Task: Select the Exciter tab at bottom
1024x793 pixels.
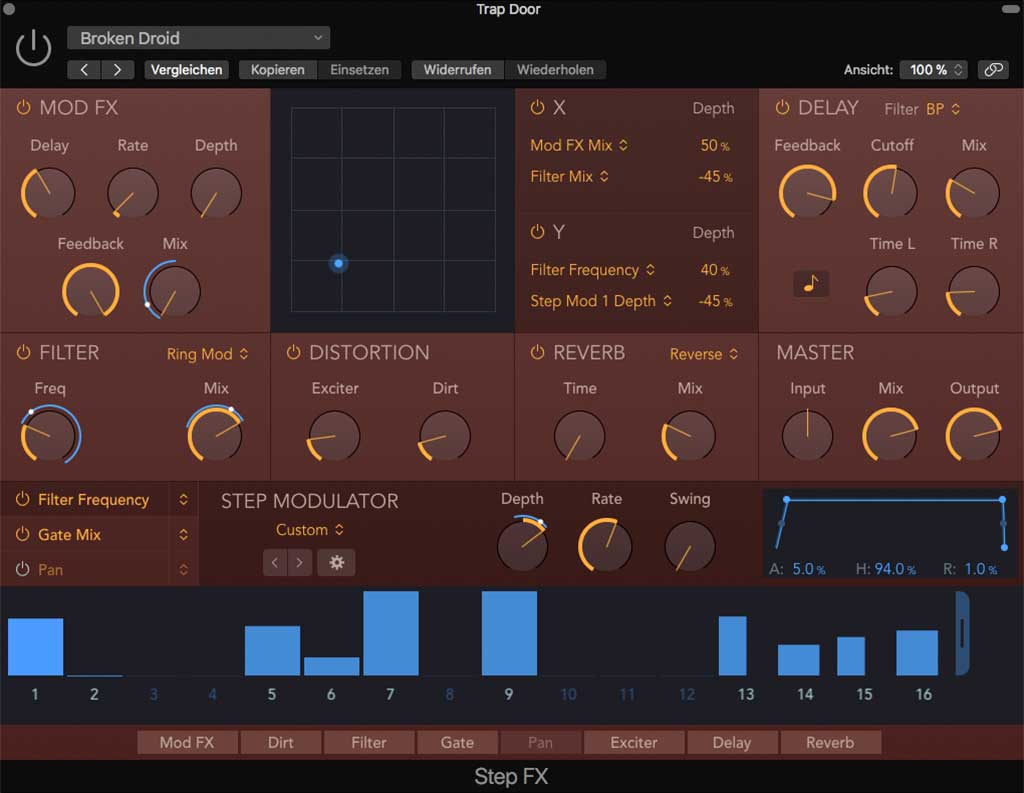Action: click(634, 742)
